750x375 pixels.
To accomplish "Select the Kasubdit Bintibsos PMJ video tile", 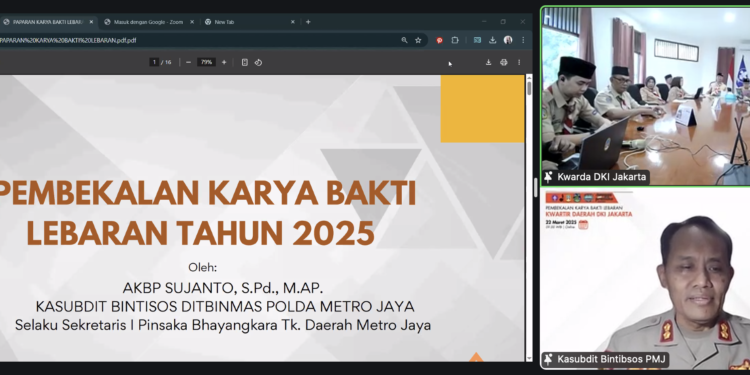I will click(646, 279).
